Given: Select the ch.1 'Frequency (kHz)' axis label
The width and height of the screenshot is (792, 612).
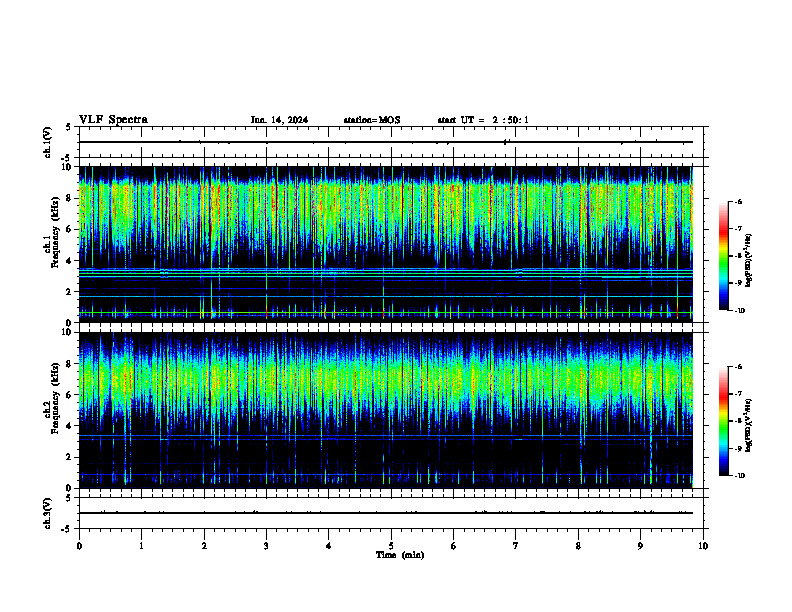Looking at the screenshot, I should coord(55,232).
